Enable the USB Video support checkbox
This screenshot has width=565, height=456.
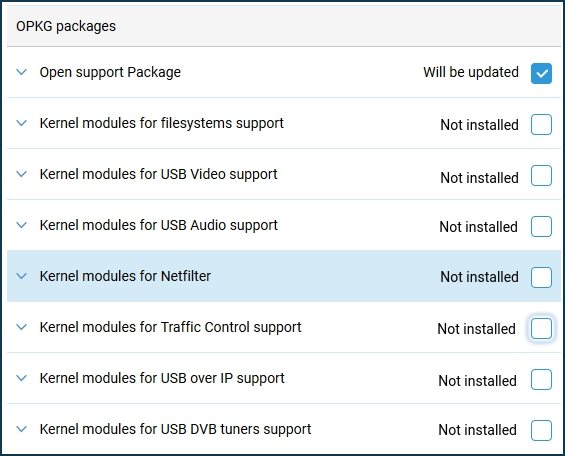[541, 175]
